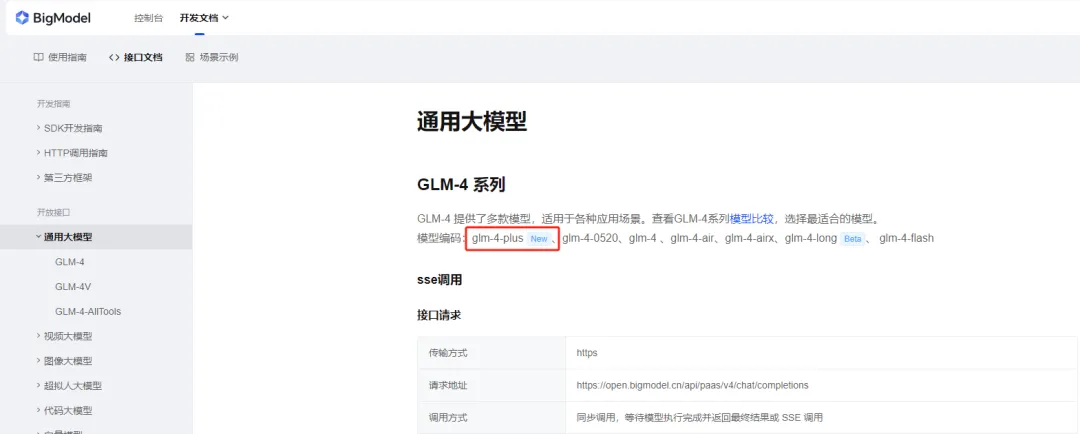Expand the 第三方框架 chevron
Image resolution: width=1080 pixels, height=434 pixels.
click(39, 178)
